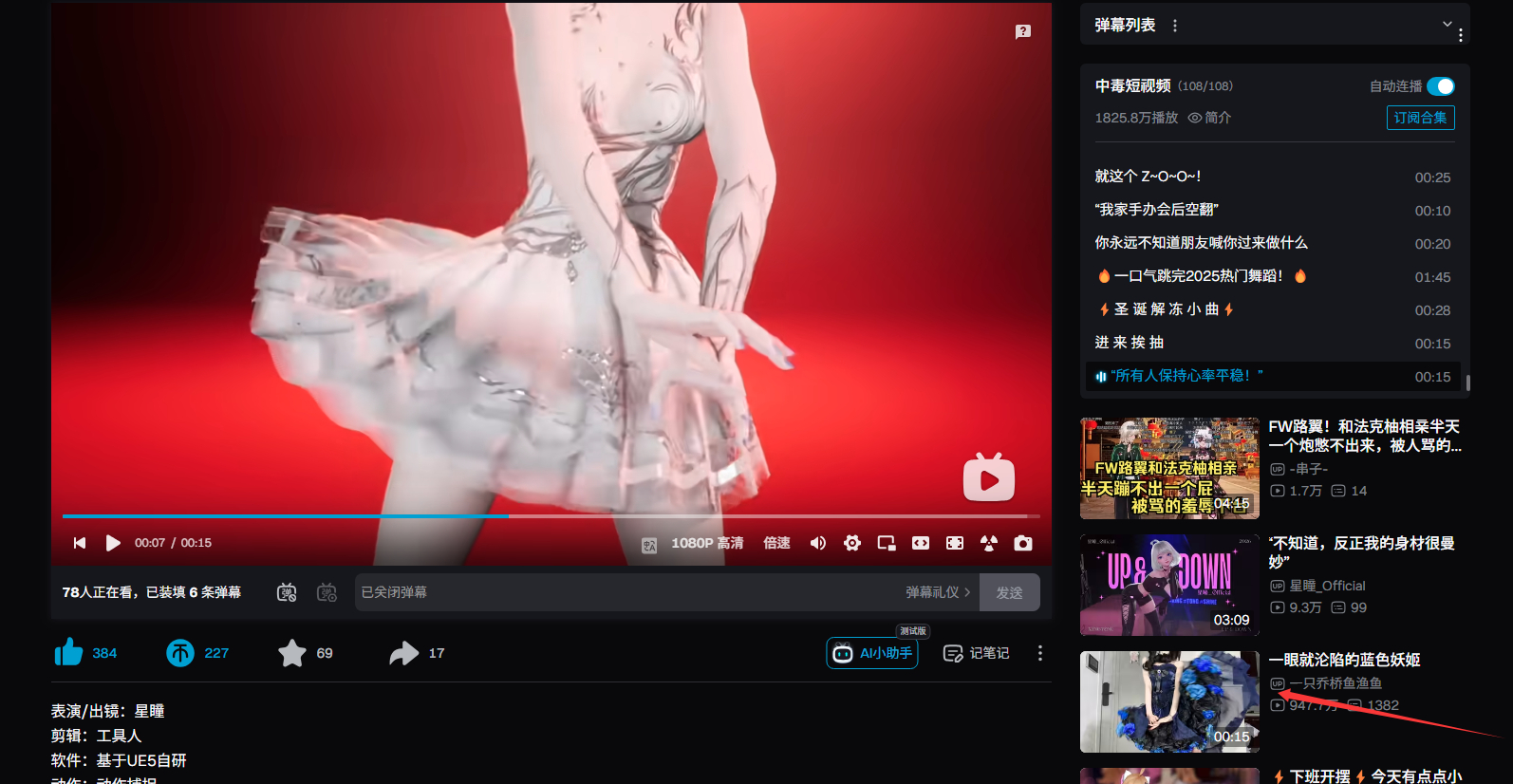1513x784 pixels.
Task: Mute the video volume speaker icon
Action: tap(817, 543)
